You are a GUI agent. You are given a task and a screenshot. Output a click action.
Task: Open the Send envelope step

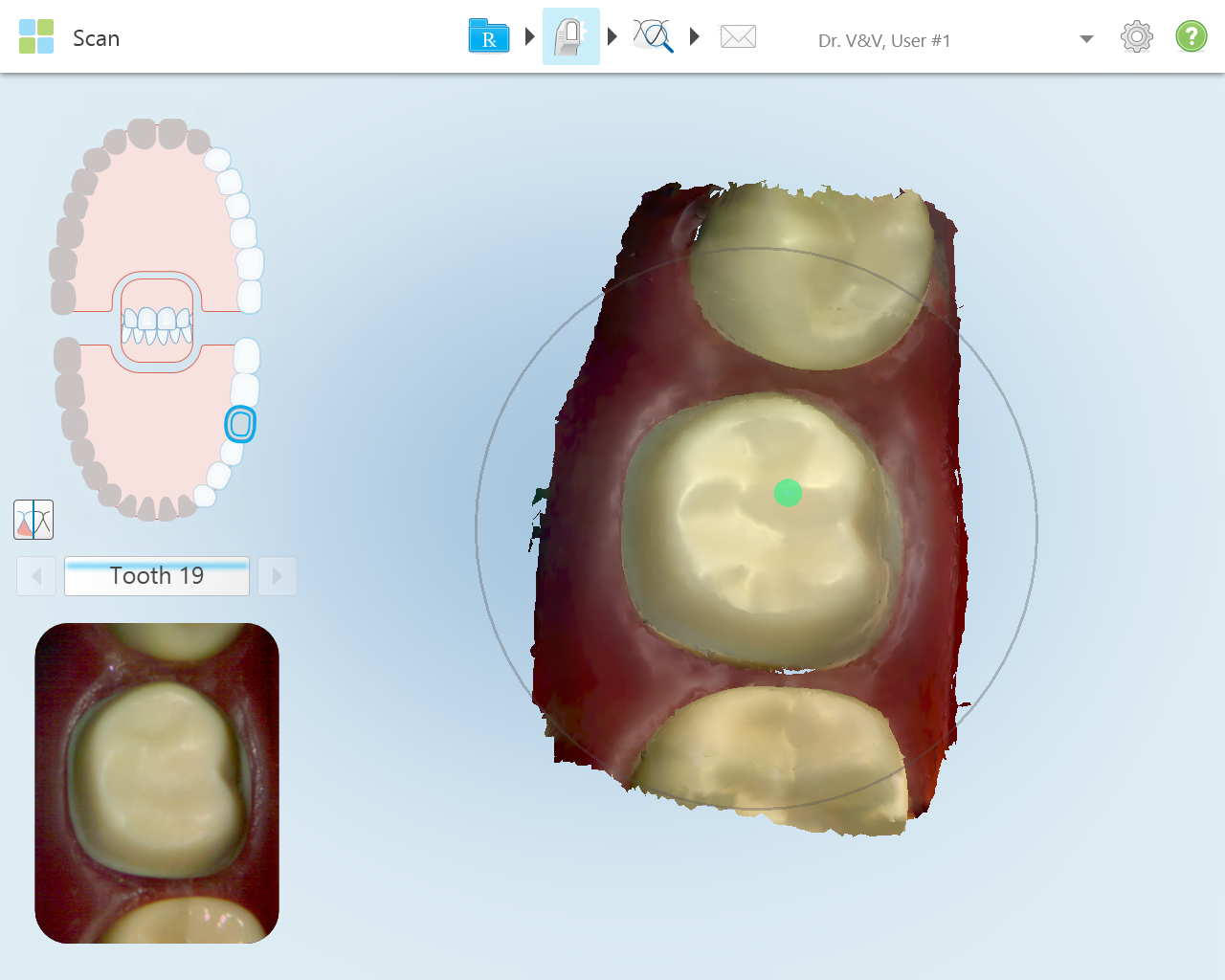coord(738,37)
